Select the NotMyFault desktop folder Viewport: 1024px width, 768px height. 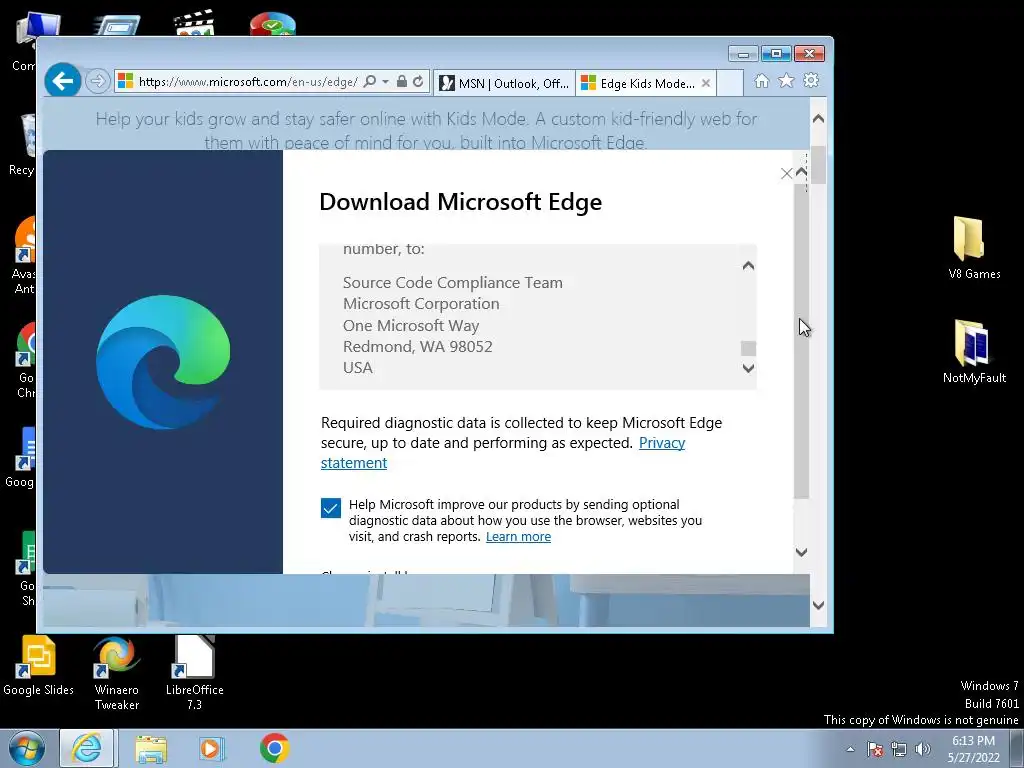[974, 351]
